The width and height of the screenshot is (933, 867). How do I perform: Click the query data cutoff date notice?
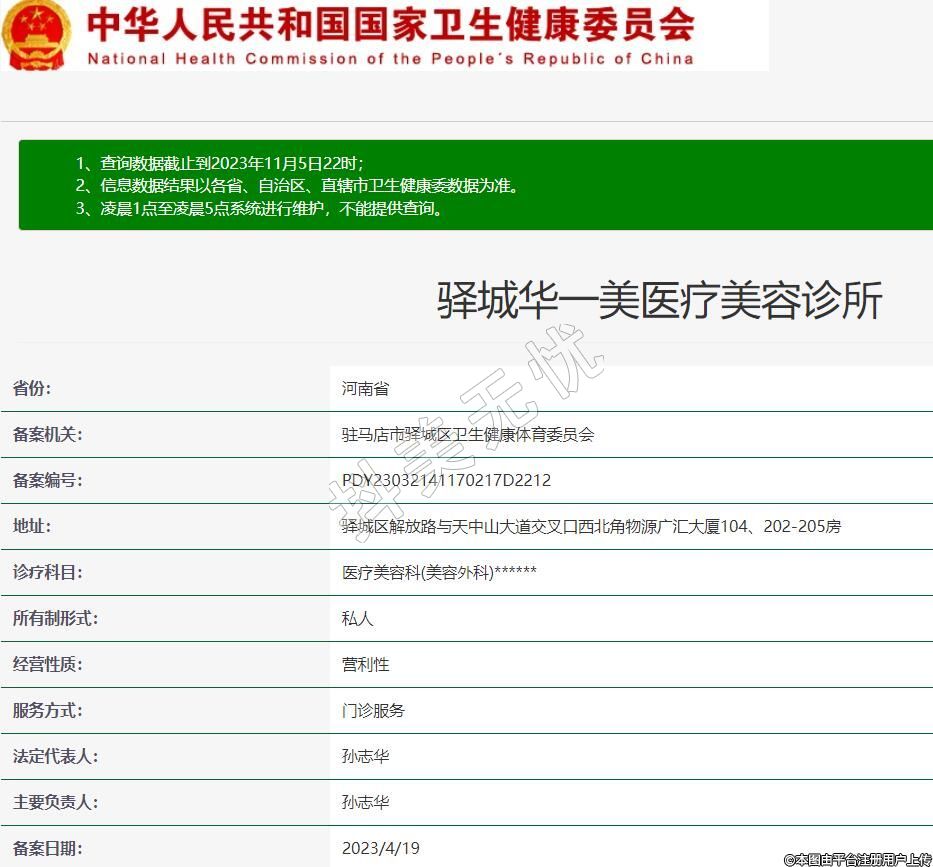coord(220,163)
